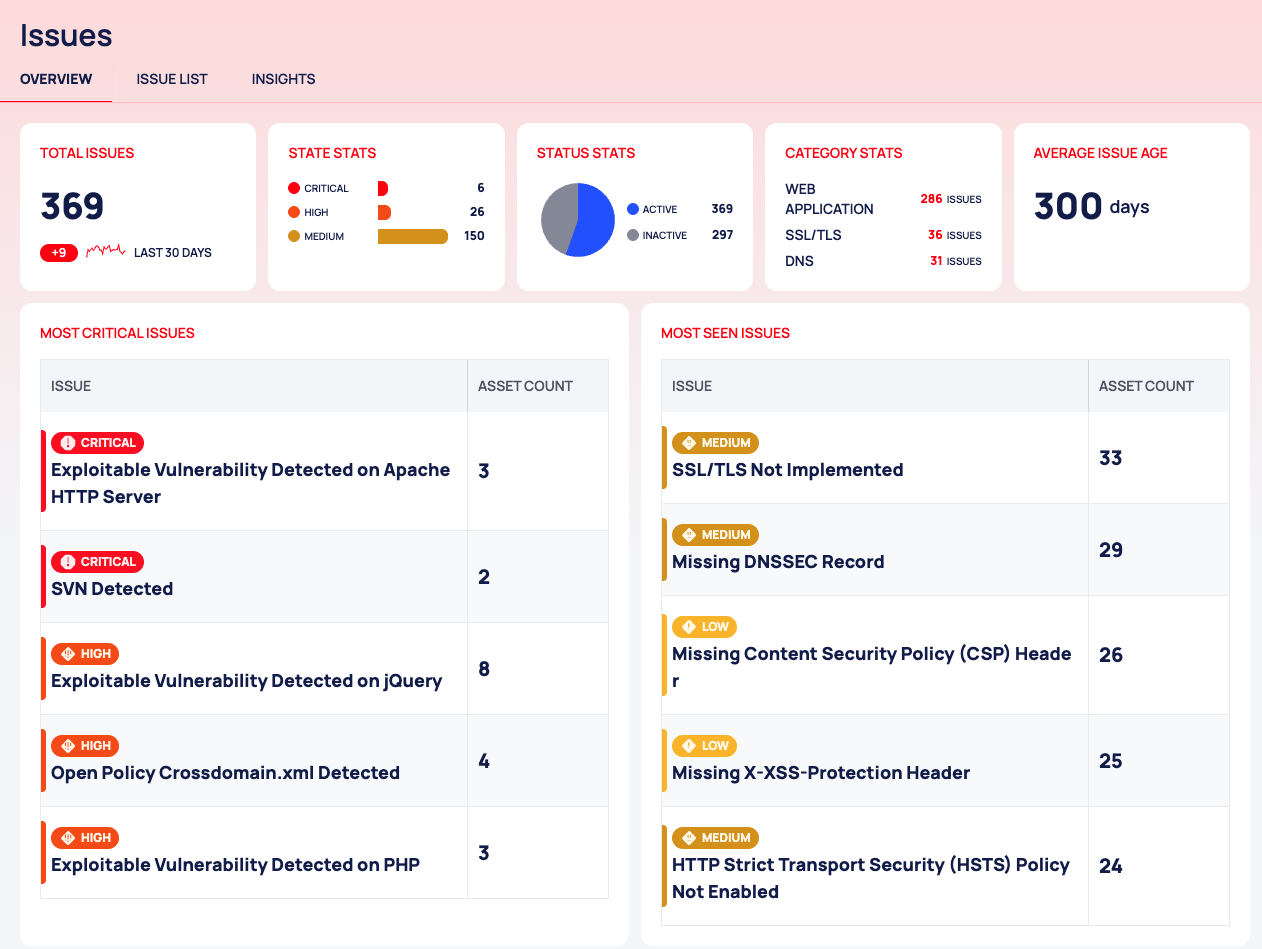Switch to the Issue List tab
This screenshot has width=1262, height=949.
[172, 79]
